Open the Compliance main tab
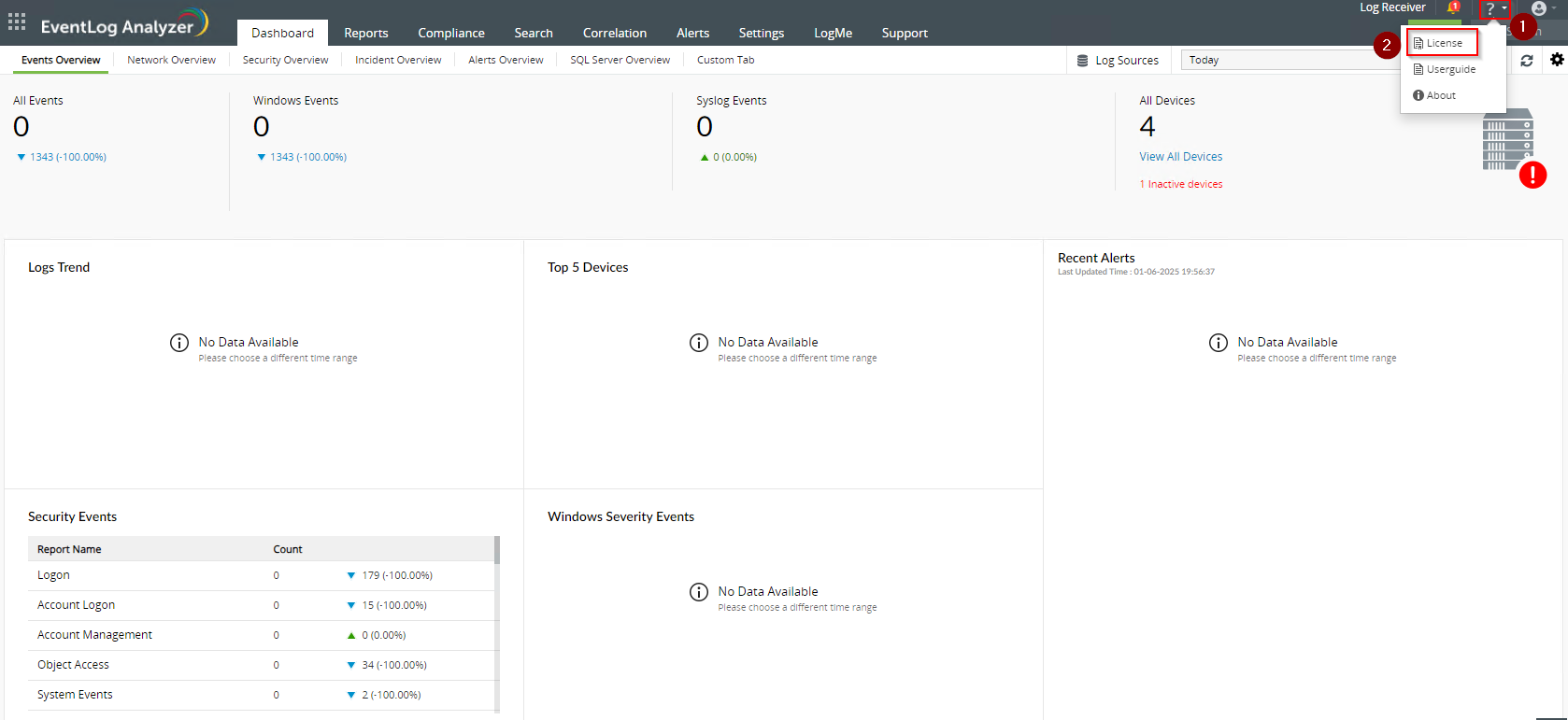 click(450, 33)
